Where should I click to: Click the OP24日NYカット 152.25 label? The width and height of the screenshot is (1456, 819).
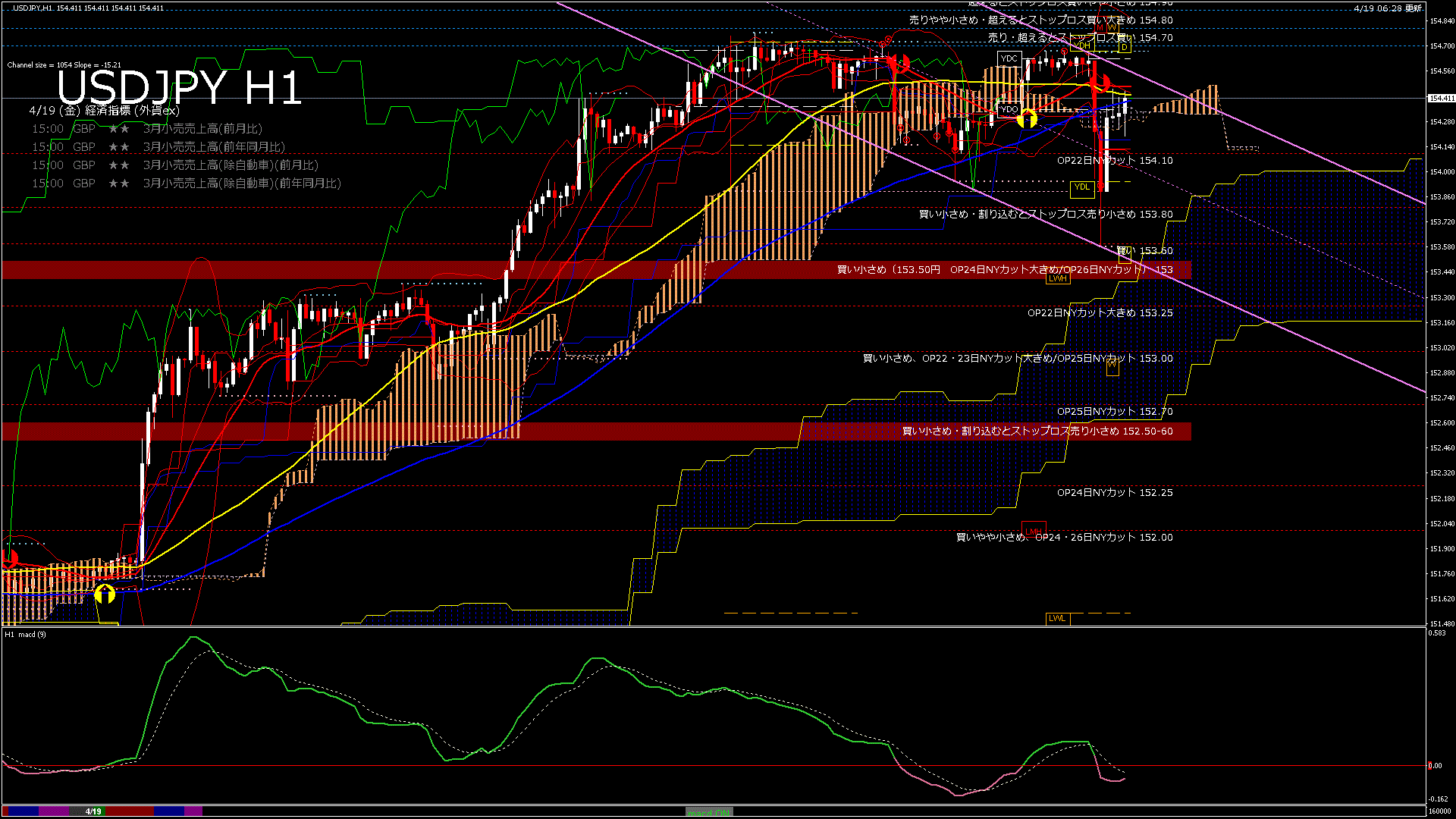pyautogui.click(x=1115, y=493)
